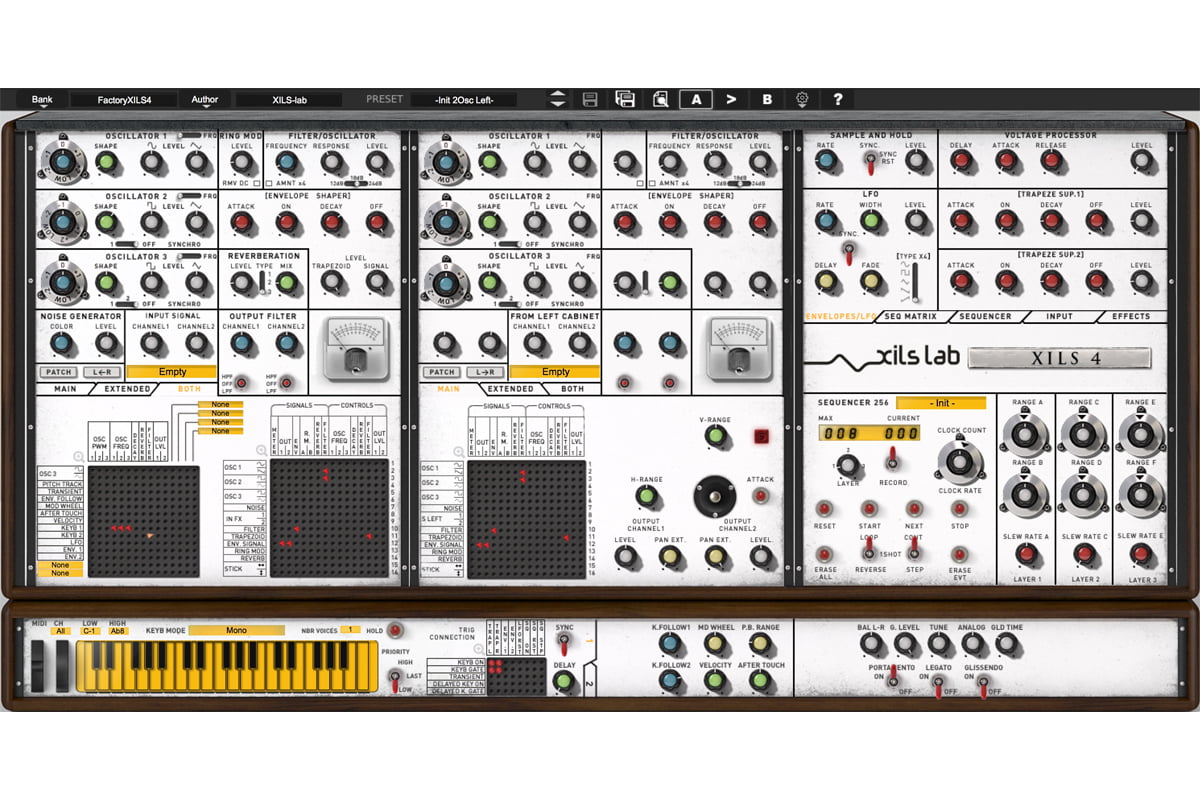Click the red square button beside V-Range

[760, 435]
